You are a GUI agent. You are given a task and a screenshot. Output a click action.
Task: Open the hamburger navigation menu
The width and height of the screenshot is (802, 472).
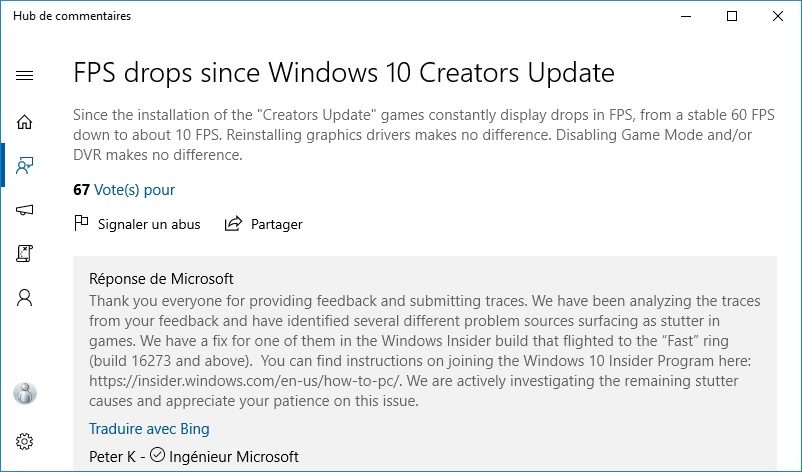25,76
